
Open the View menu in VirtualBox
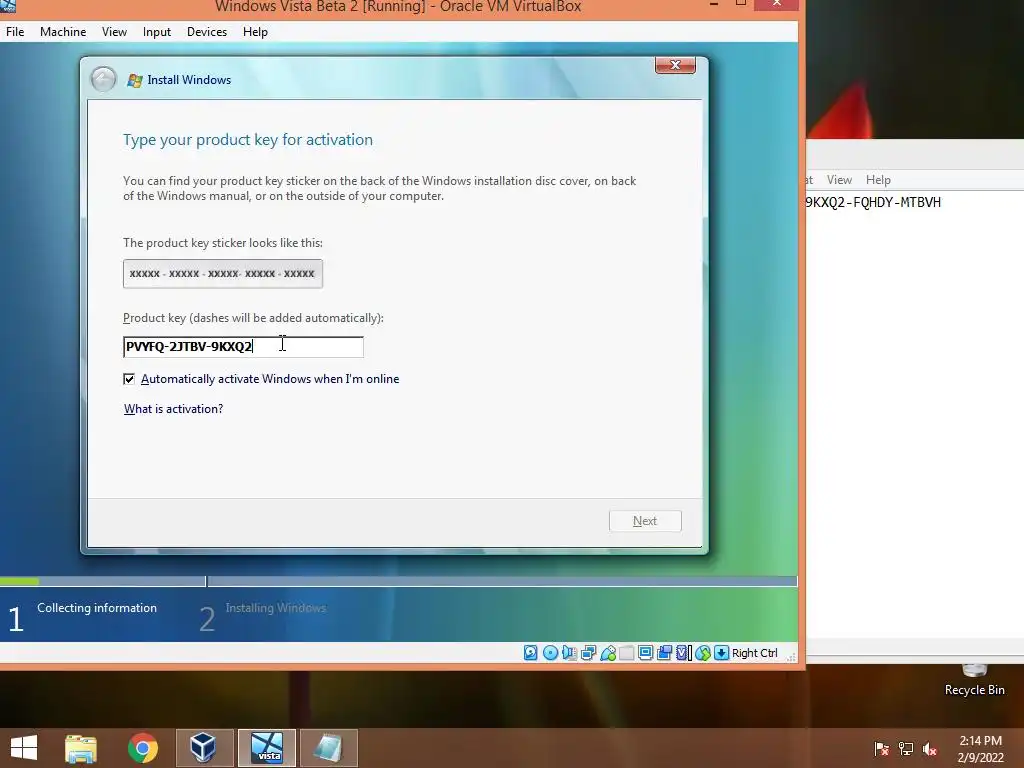pos(114,31)
